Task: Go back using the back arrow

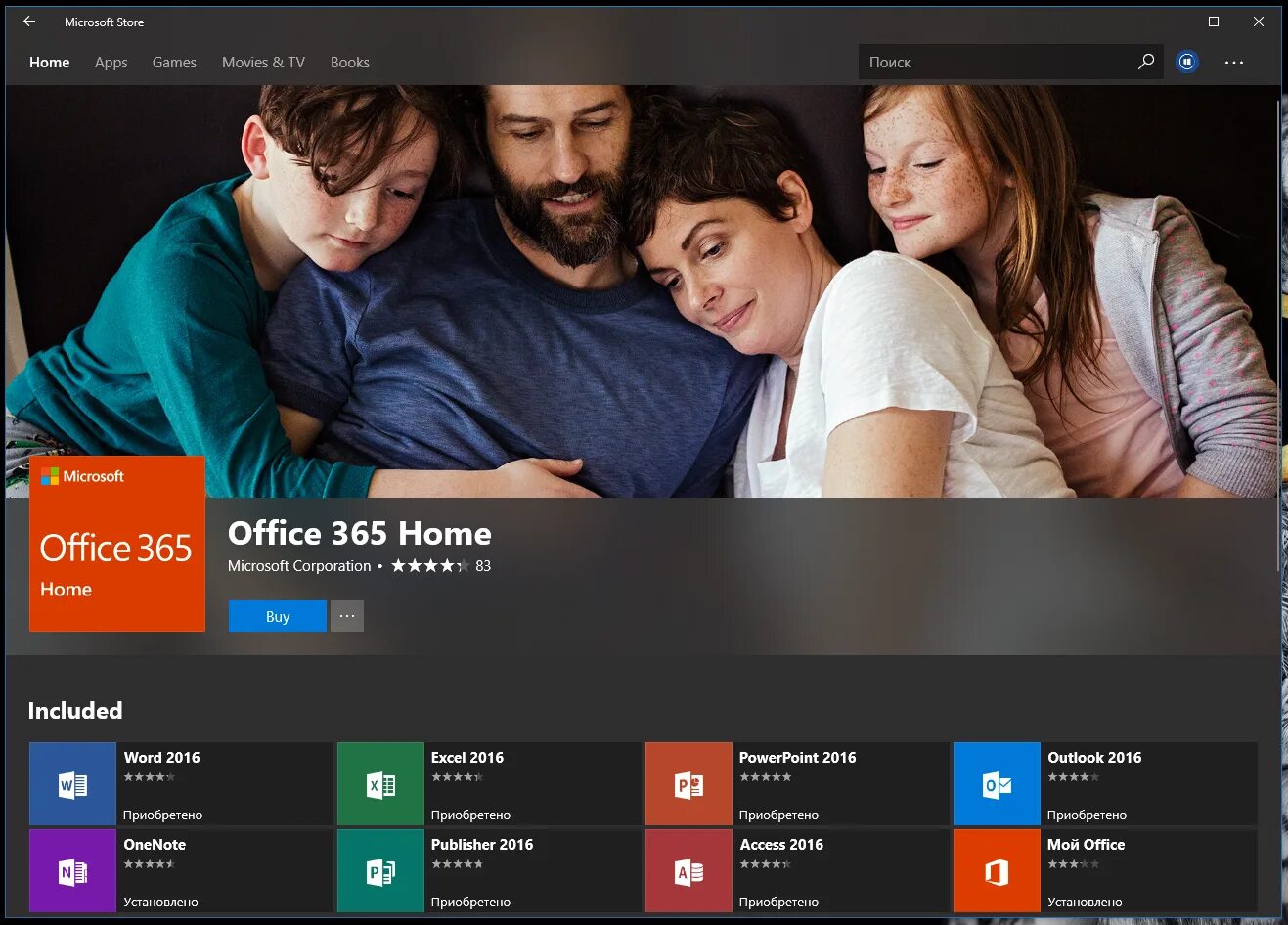Action: (29, 22)
